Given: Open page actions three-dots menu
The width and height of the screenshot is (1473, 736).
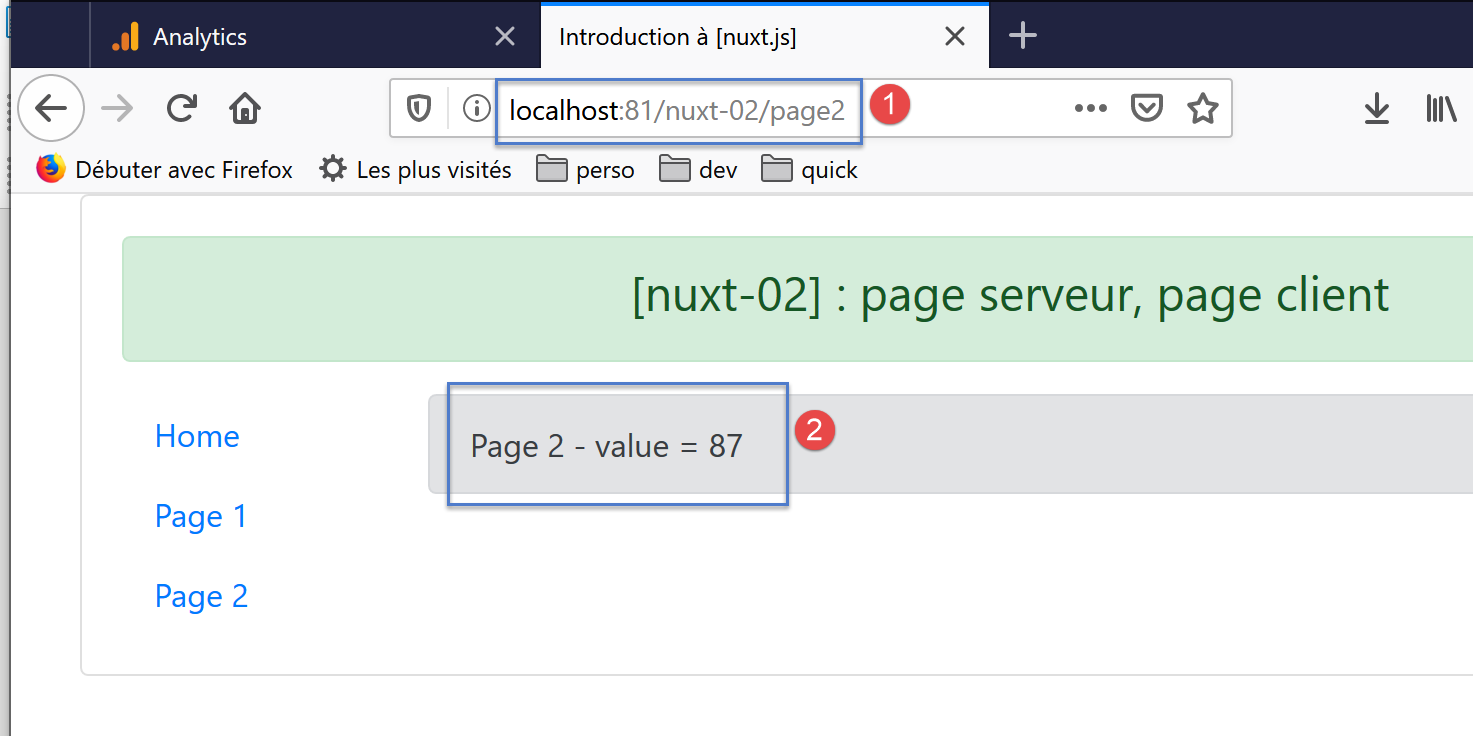Looking at the screenshot, I should (1090, 108).
